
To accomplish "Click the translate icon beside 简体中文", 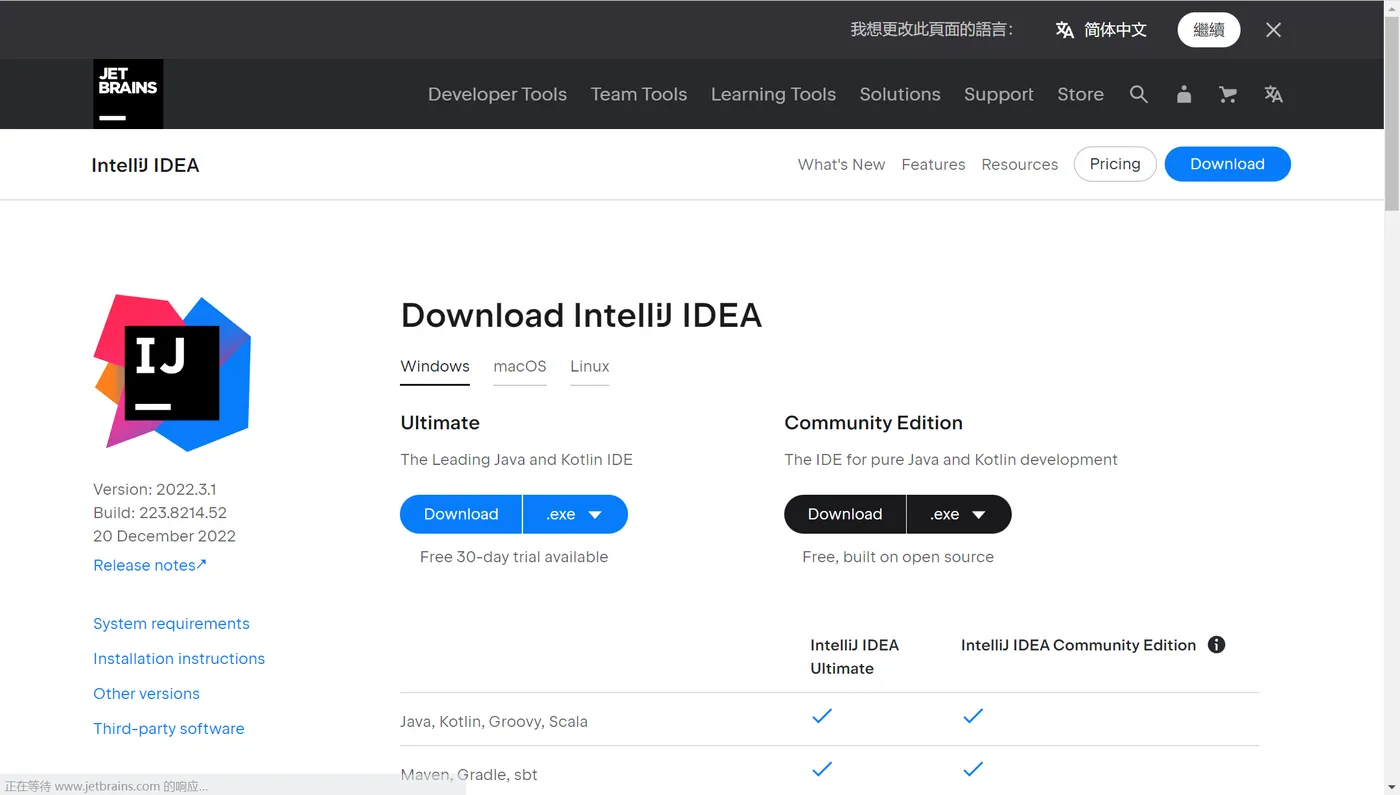I will [x=1065, y=30].
